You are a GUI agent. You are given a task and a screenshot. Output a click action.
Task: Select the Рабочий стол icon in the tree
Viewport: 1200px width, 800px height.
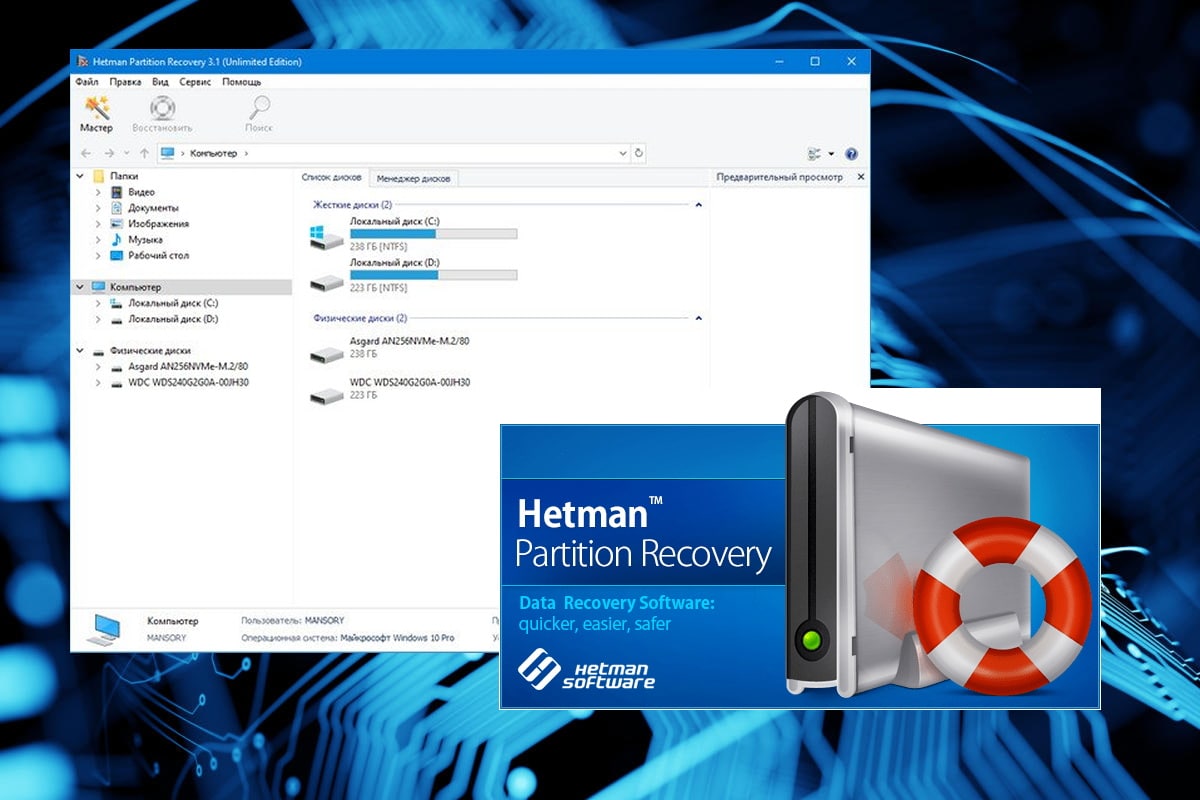coord(117,256)
